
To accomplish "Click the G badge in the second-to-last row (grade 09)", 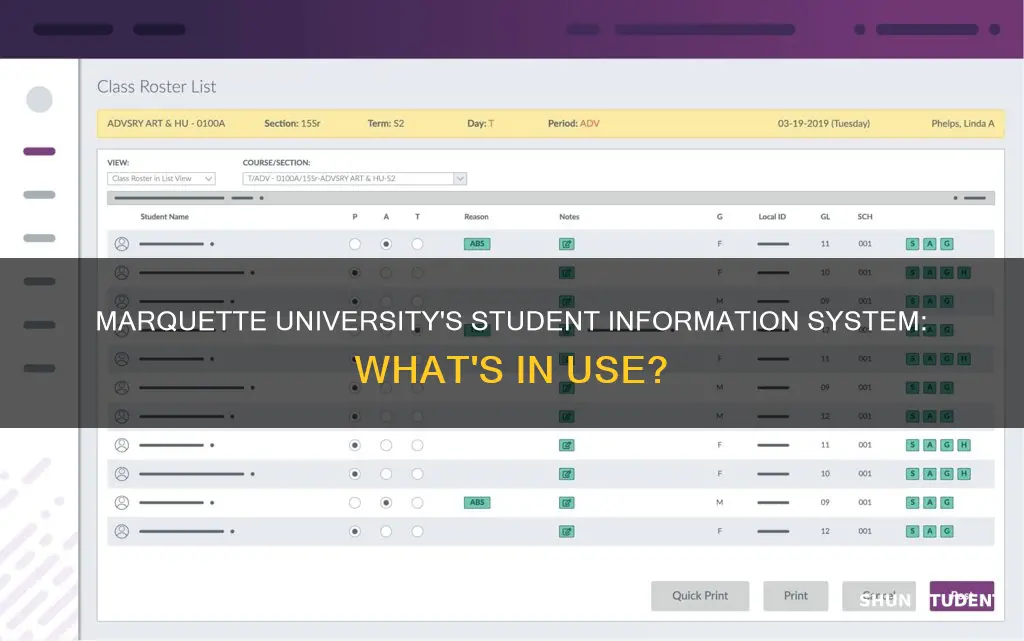I will point(946,503).
